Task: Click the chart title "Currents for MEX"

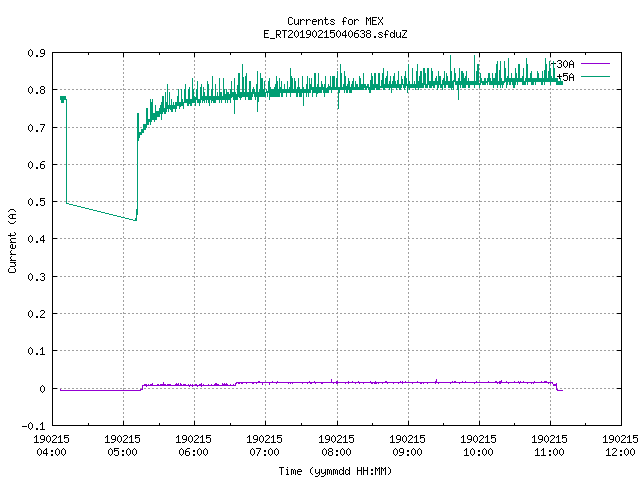Action: point(335,21)
